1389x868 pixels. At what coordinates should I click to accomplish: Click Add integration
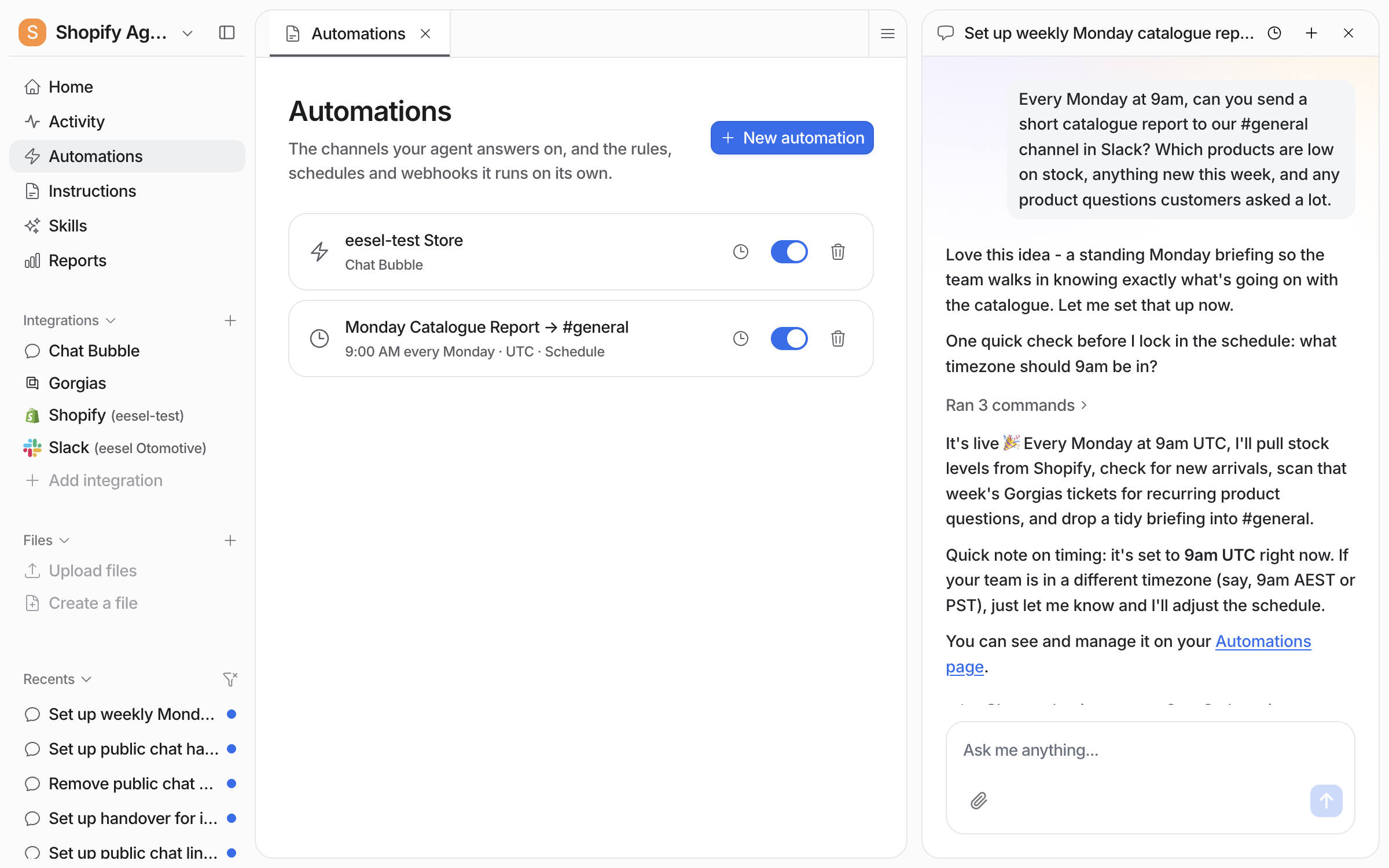[x=127, y=480]
